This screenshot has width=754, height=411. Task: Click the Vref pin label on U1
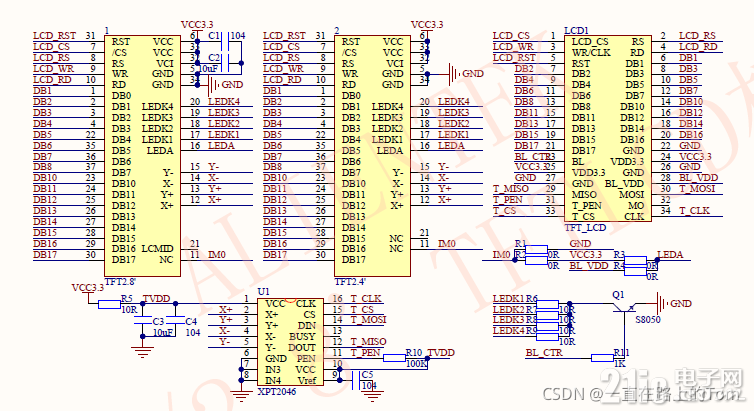(307, 381)
